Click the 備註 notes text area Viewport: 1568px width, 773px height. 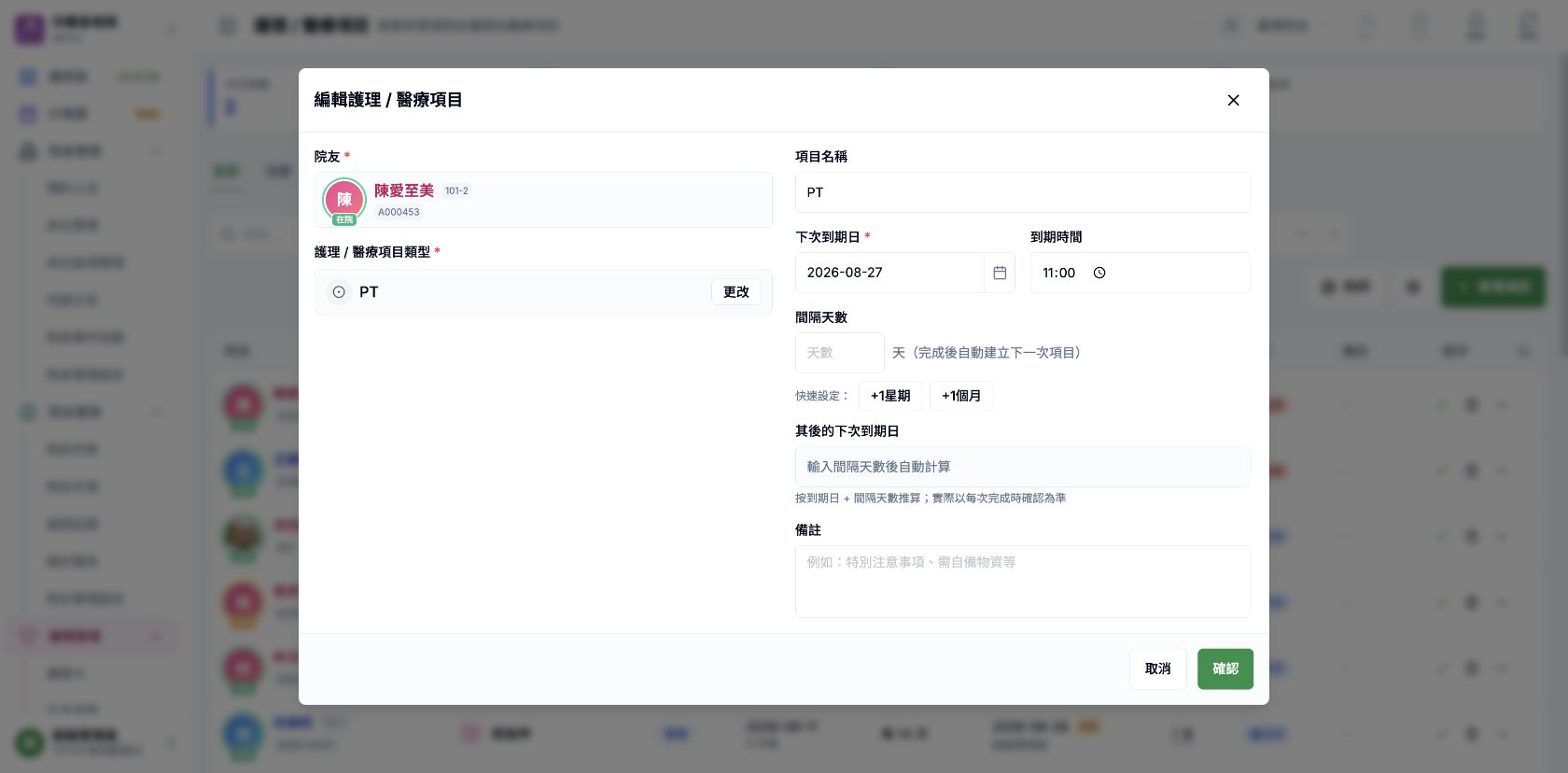pyautogui.click(x=1023, y=582)
